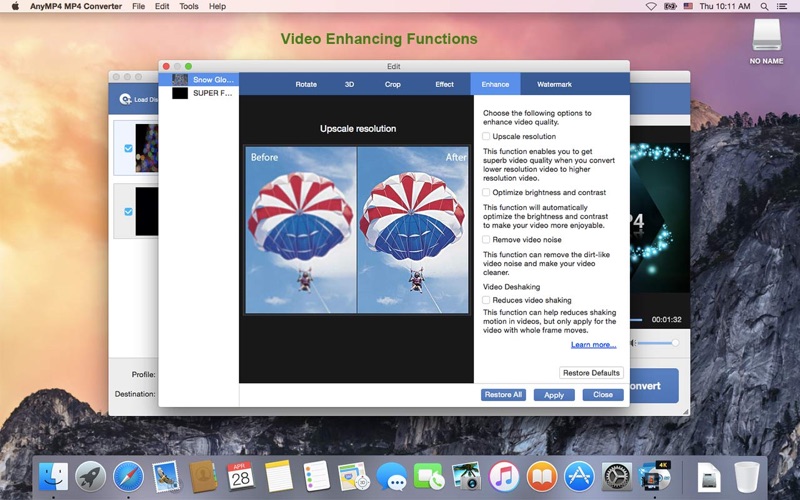Tick the Remove video noise option

(486, 239)
